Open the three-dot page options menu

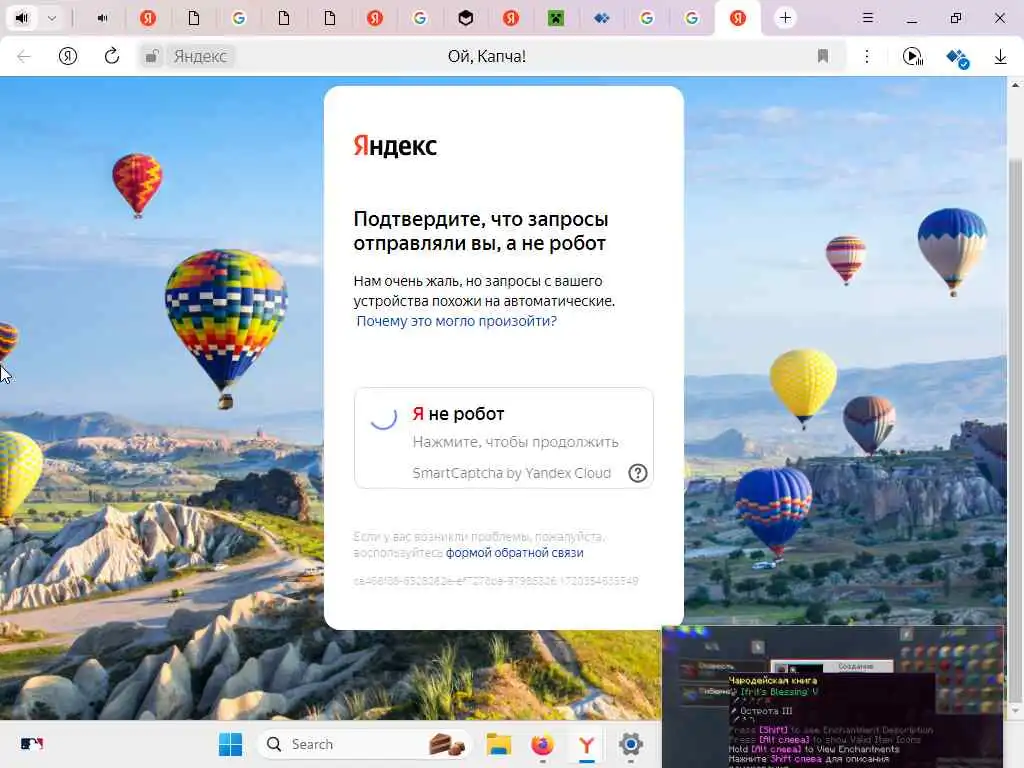[867, 57]
